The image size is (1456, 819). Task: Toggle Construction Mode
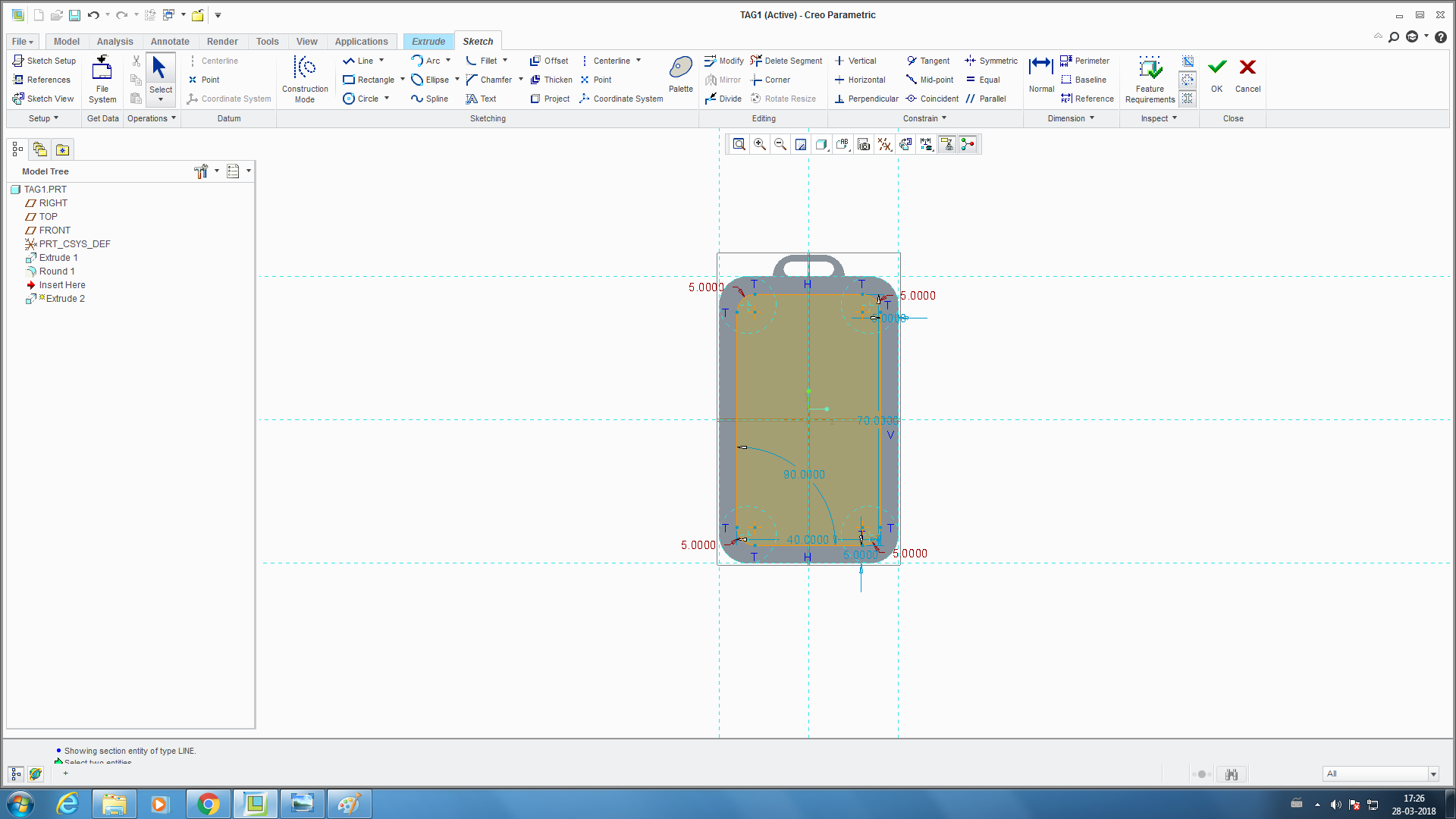tap(305, 79)
